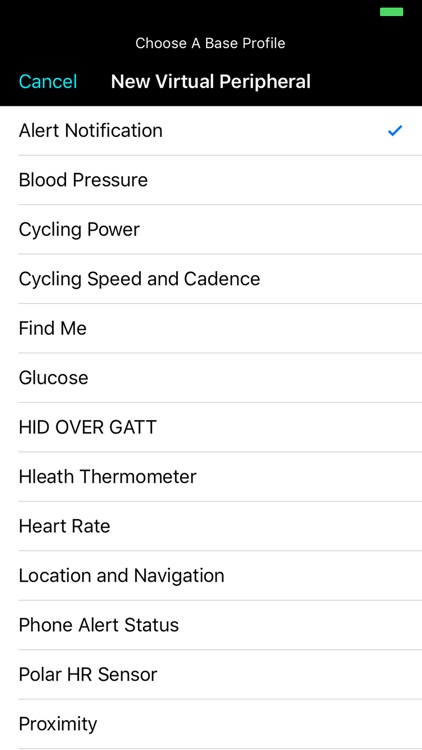Screen dimensions: 422x750
Task: Cancel the new virtual peripheral setup
Action: click(48, 82)
